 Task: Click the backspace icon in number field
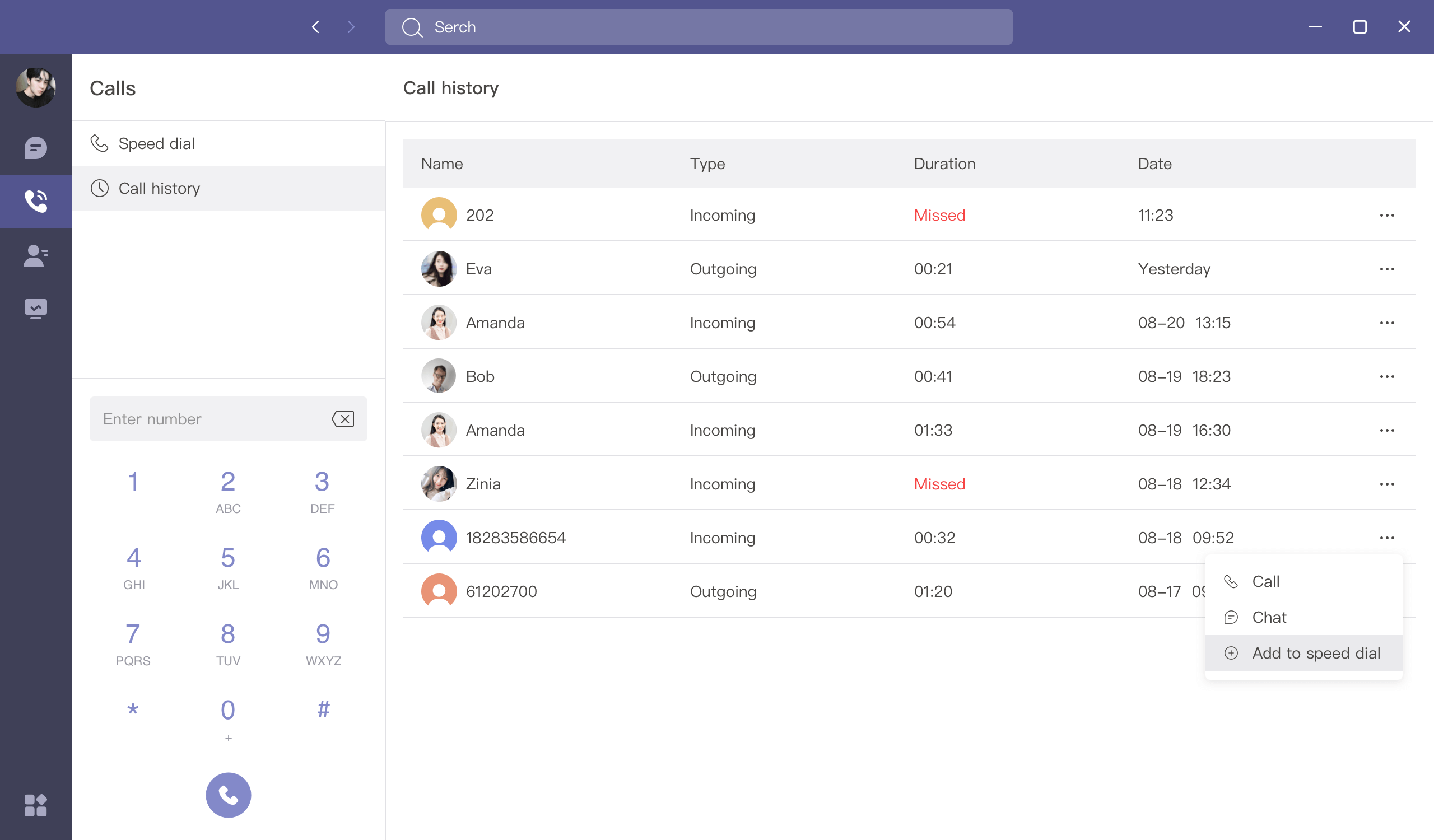343,419
